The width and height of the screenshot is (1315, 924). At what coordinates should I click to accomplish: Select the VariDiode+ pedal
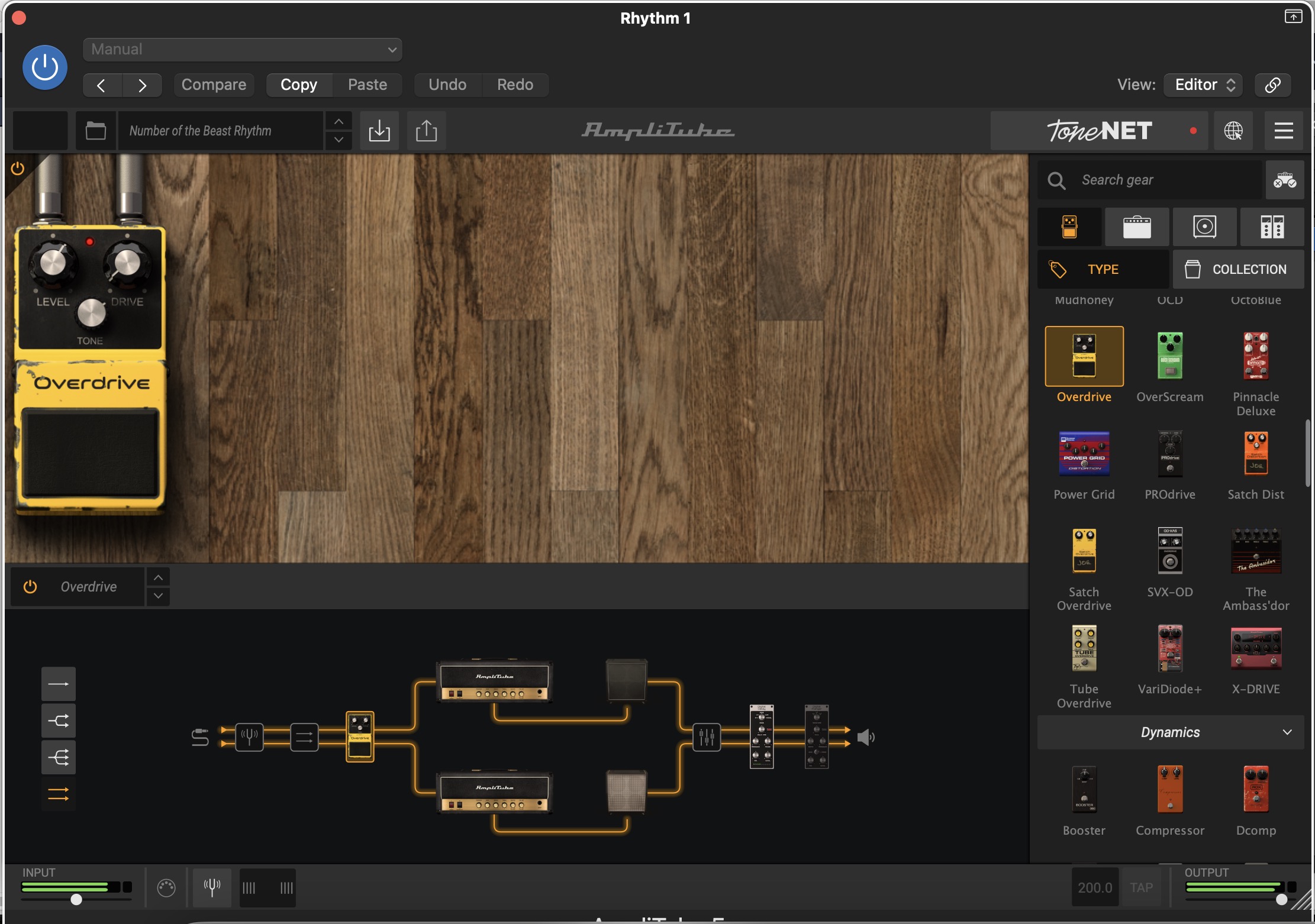pos(1170,649)
